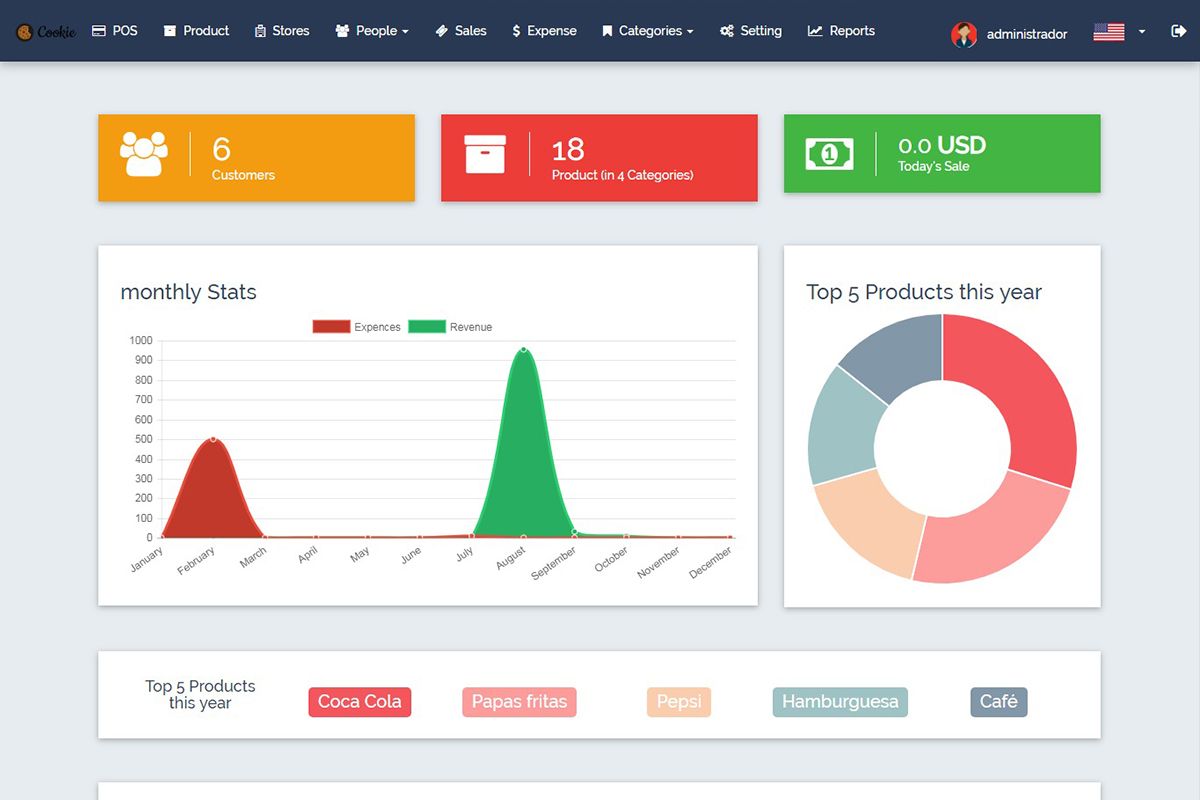
Task: Click the Cookie logo in navbar
Action: pyautogui.click(x=46, y=31)
